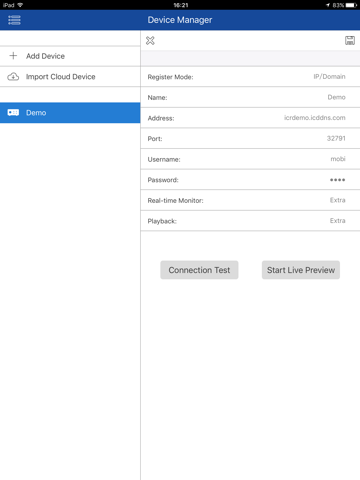Click the cloud download icon
The height and width of the screenshot is (480, 360).
tap(13, 77)
